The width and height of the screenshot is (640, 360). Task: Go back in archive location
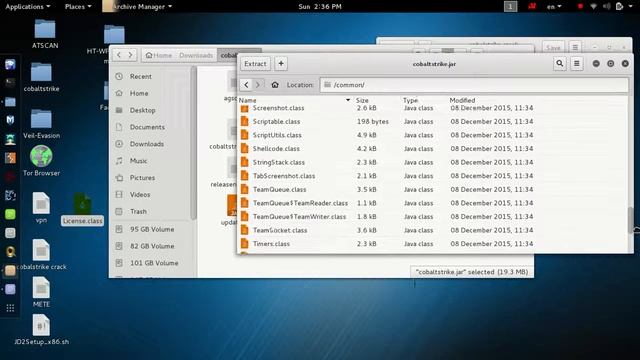pyautogui.click(x=246, y=84)
